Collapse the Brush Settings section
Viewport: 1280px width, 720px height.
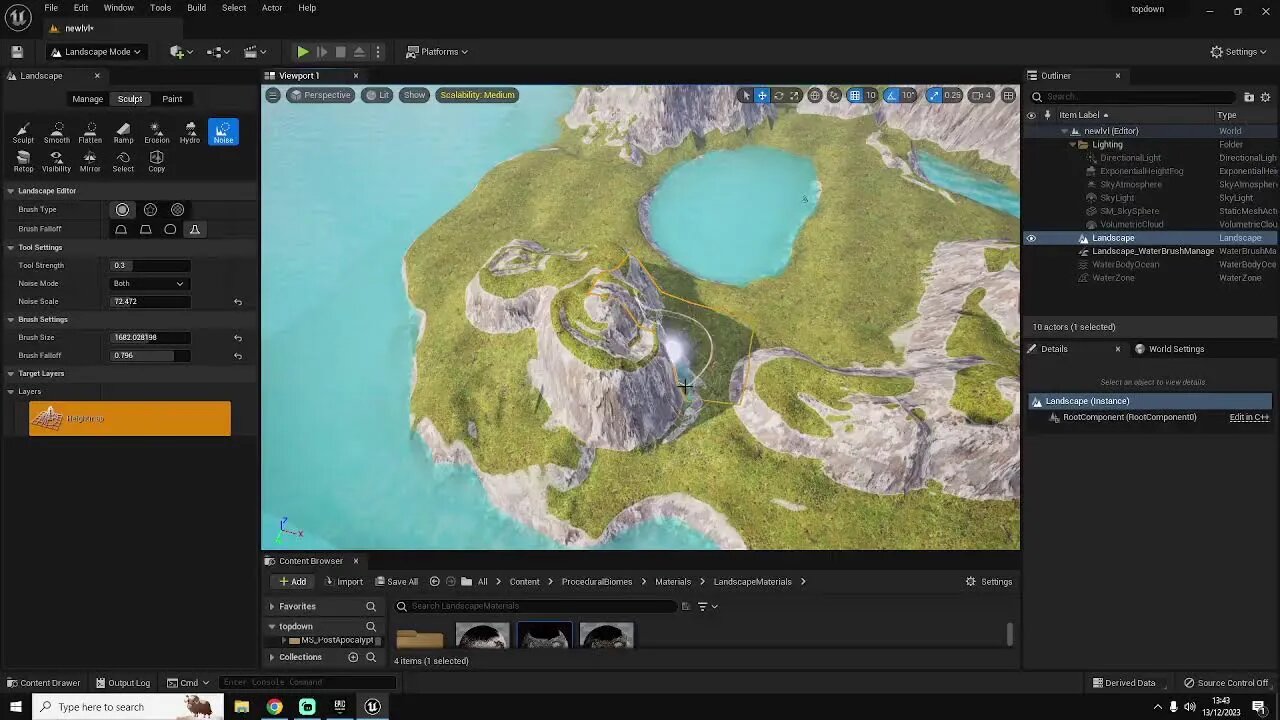pyautogui.click(x=10, y=319)
